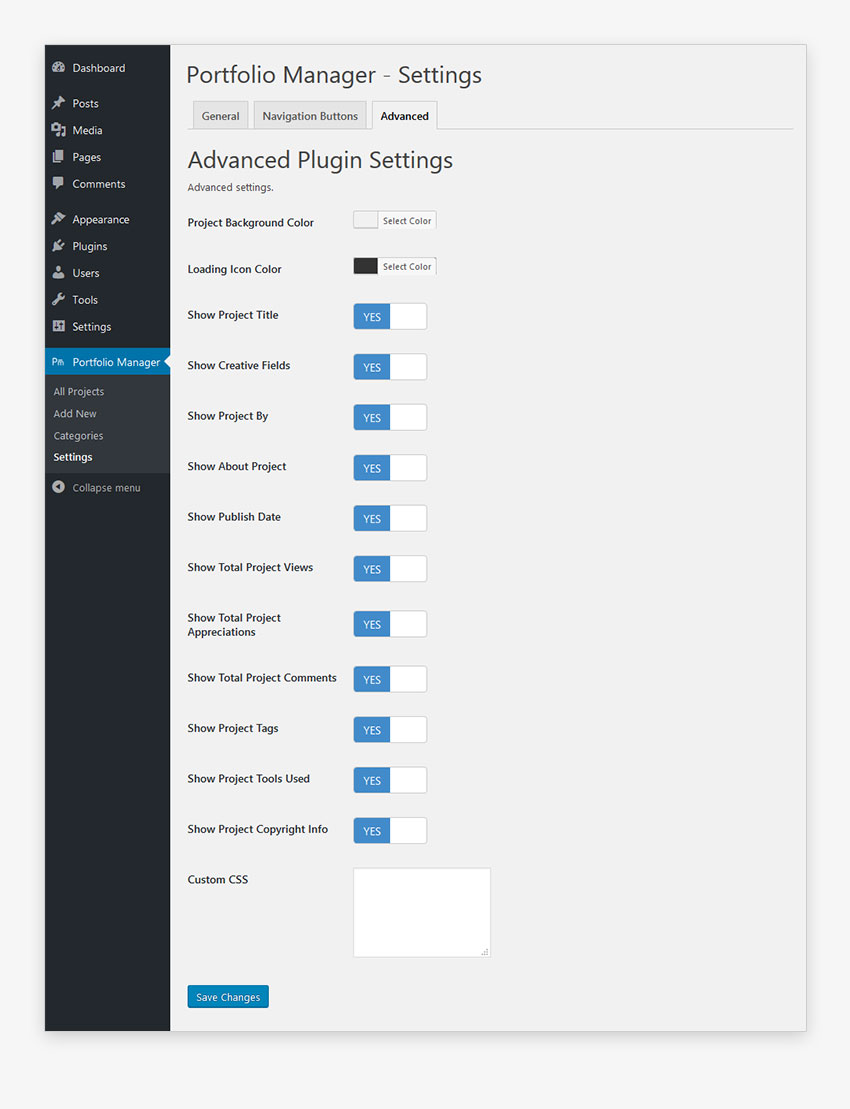Image resolution: width=850 pixels, height=1109 pixels.
Task: Switch to the General tab
Action: 220,116
